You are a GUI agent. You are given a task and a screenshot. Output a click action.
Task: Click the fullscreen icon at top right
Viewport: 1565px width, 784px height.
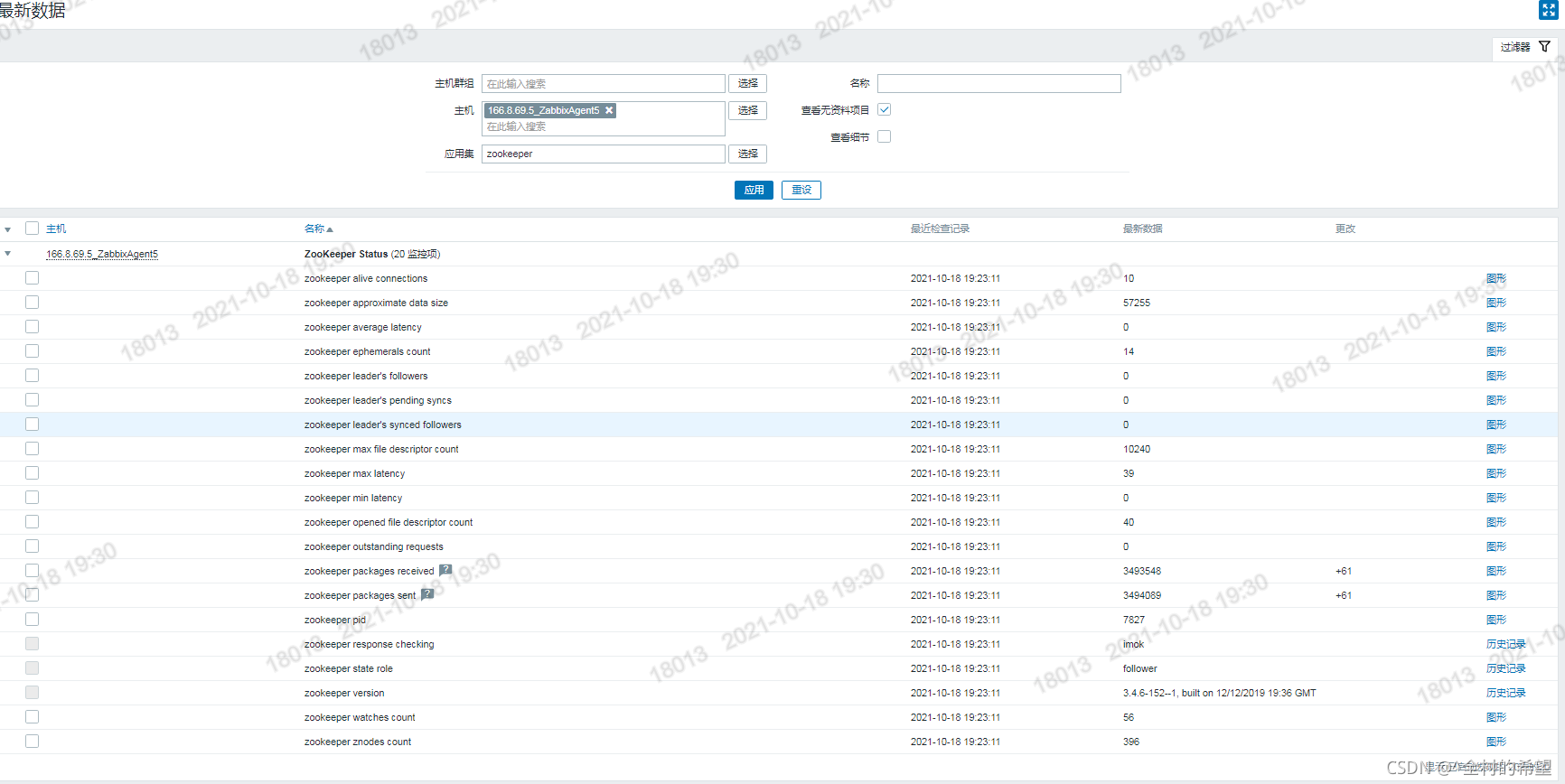click(x=1548, y=10)
